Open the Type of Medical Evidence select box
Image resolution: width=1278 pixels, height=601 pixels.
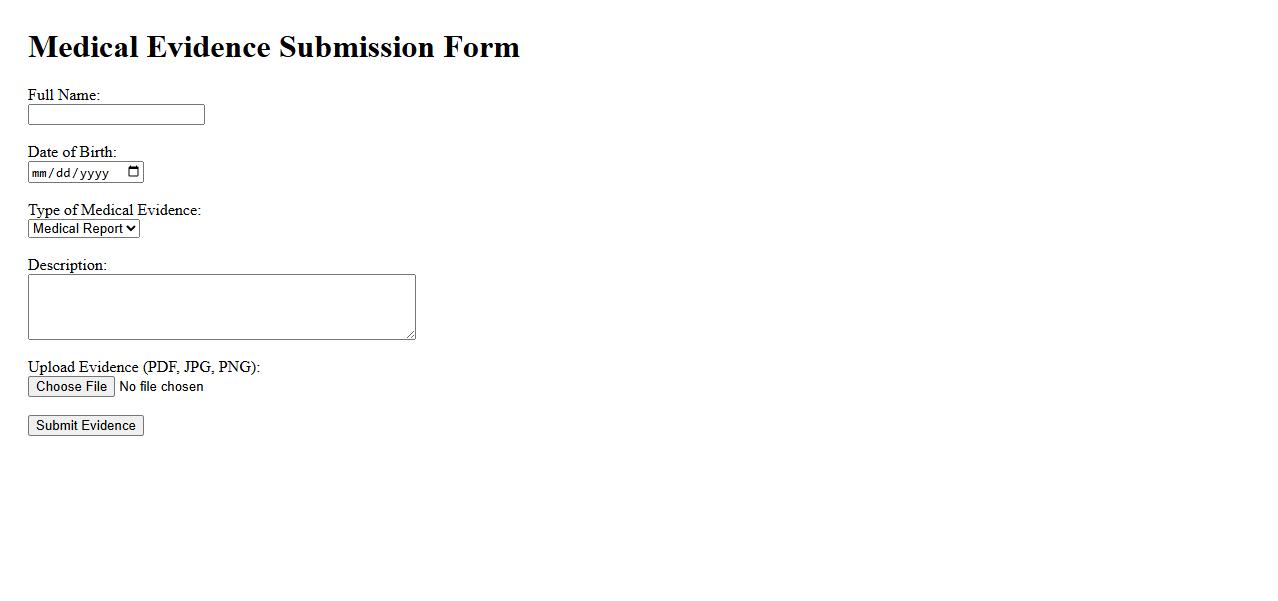click(84, 229)
